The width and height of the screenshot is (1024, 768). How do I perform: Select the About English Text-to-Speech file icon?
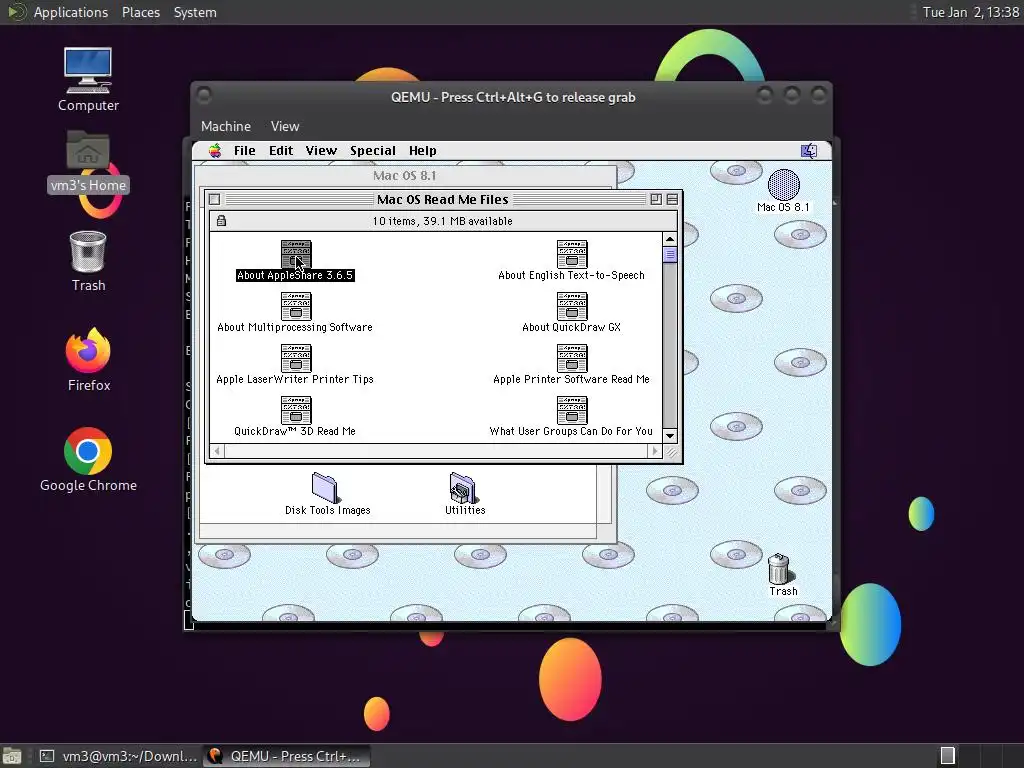[571, 254]
